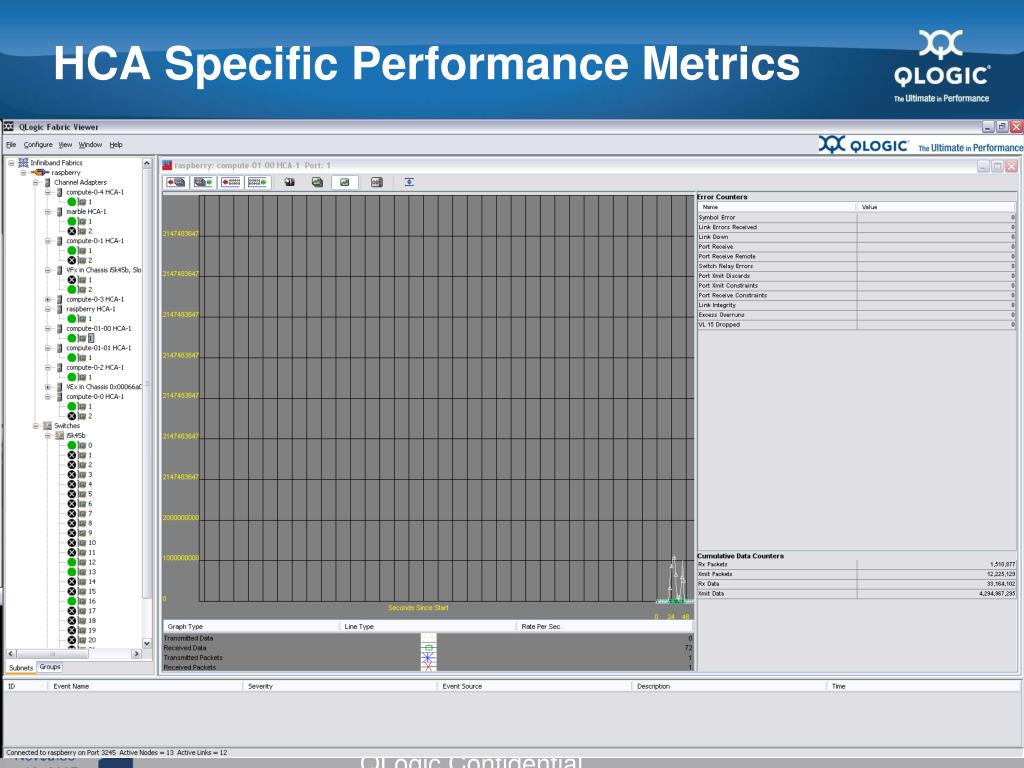Click the green status icon of compute-0-4 HCA-1 port 1
1024x768 pixels.
(72, 202)
